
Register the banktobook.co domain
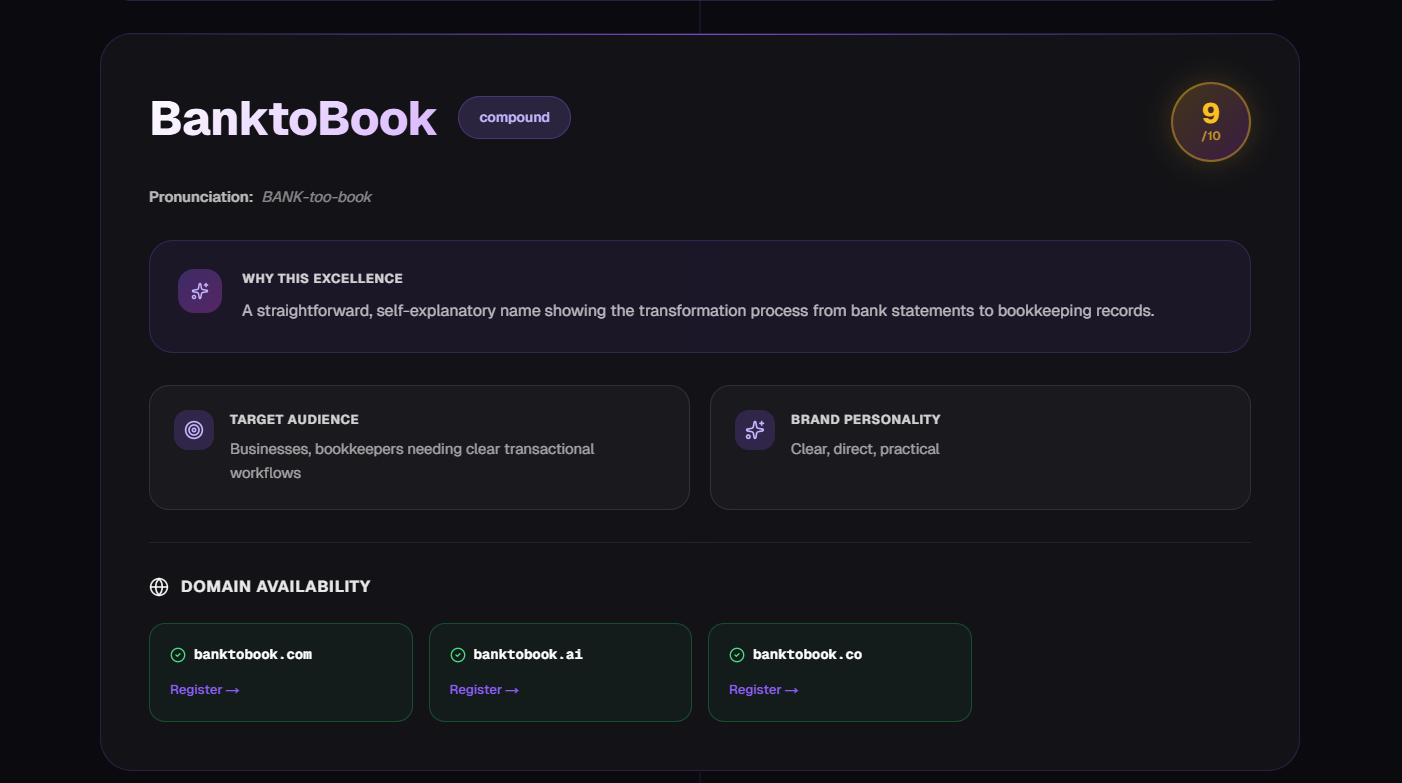pos(764,690)
